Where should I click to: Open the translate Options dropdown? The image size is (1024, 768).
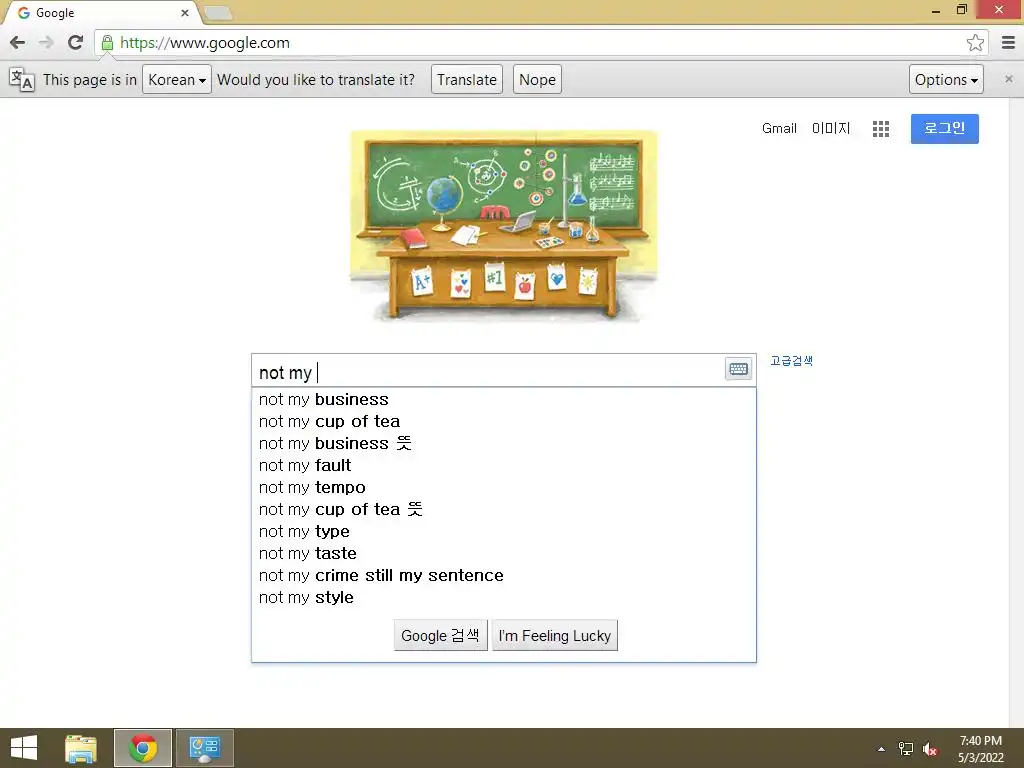pyautogui.click(x=946, y=80)
